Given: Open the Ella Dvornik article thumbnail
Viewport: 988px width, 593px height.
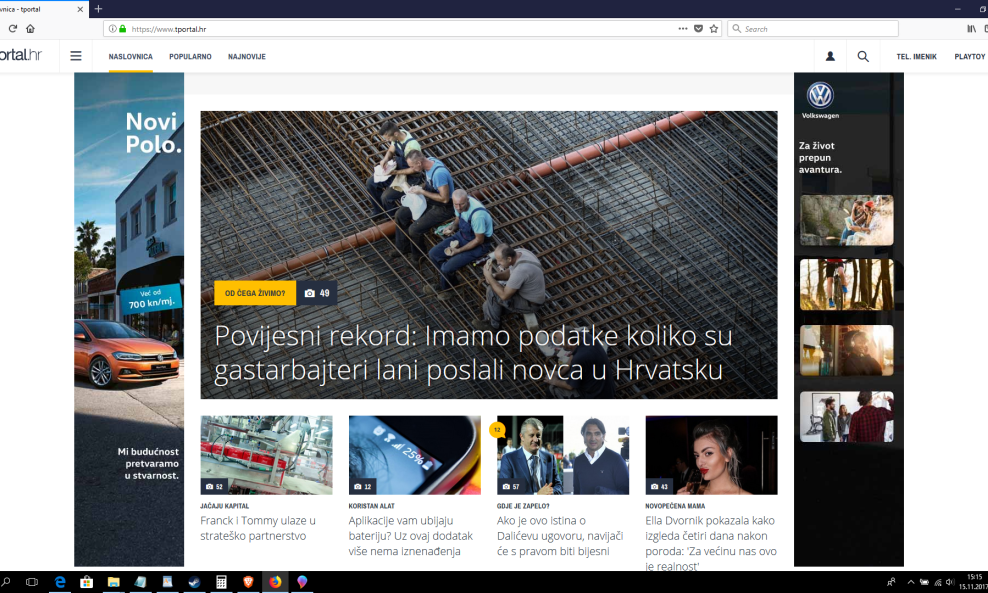Looking at the screenshot, I should click(711, 454).
